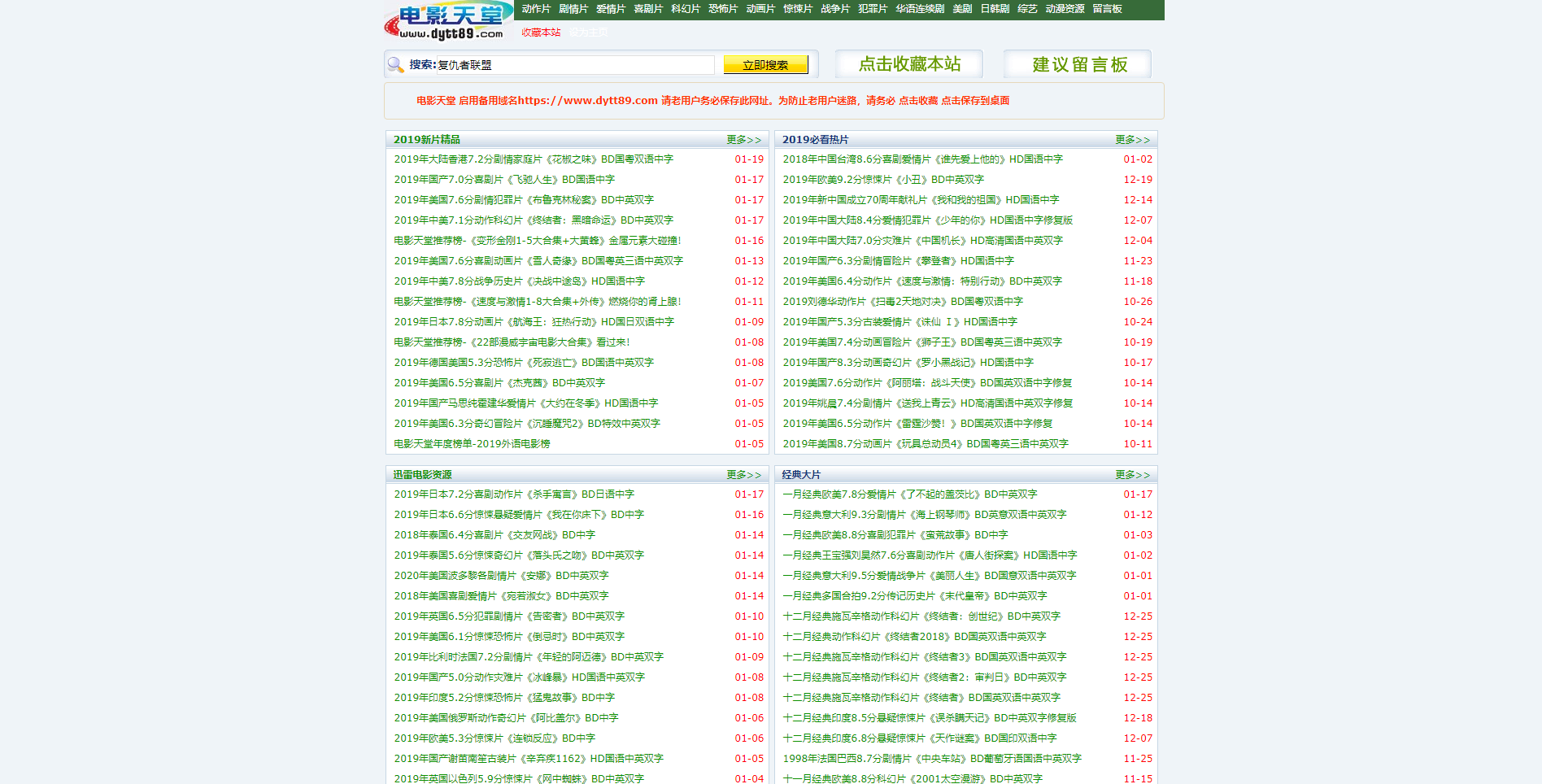The width and height of the screenshot is (1542, 784).
Task: Go to the 爱情片 category
Action: tap(611, 9)
